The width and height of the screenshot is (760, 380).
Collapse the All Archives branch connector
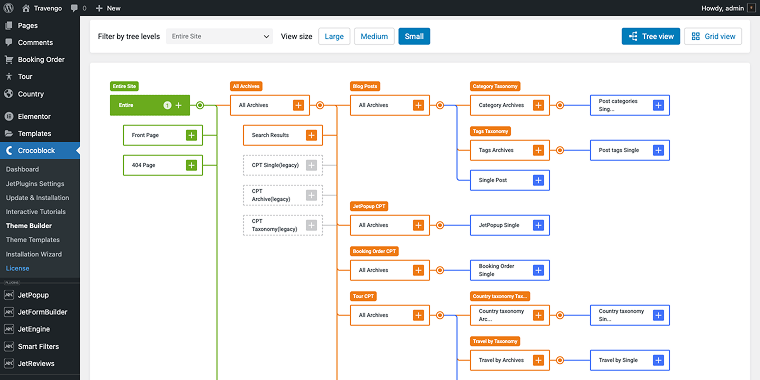point(320,105)
